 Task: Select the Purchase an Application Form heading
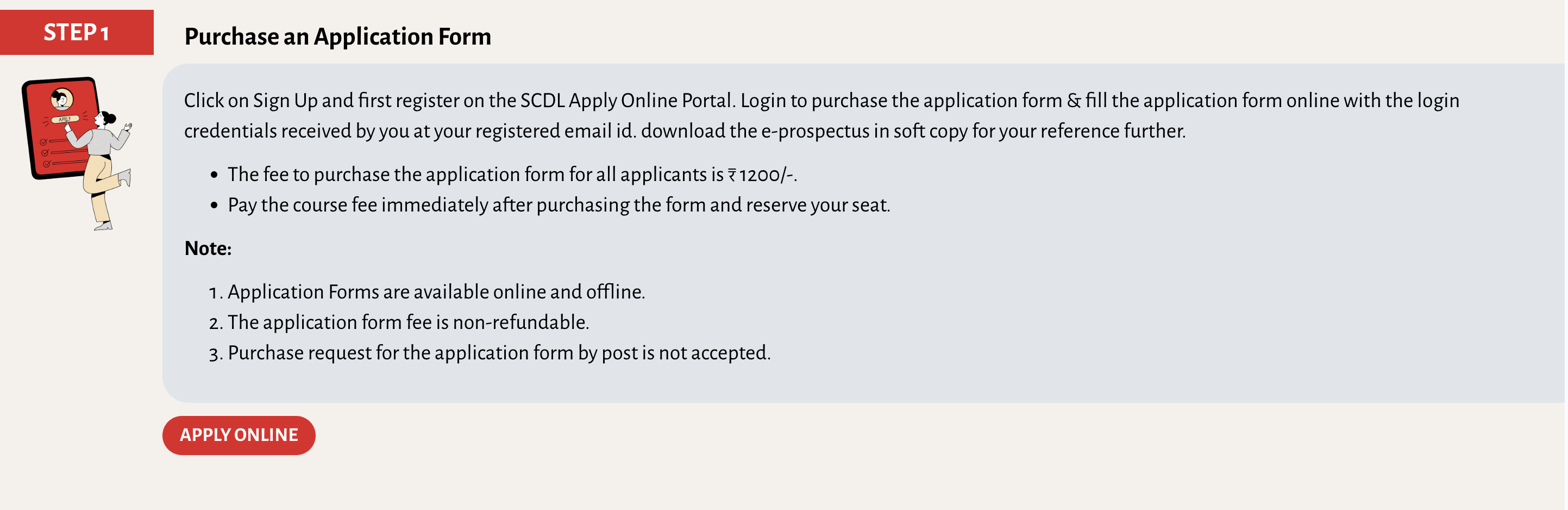[337, 36]
